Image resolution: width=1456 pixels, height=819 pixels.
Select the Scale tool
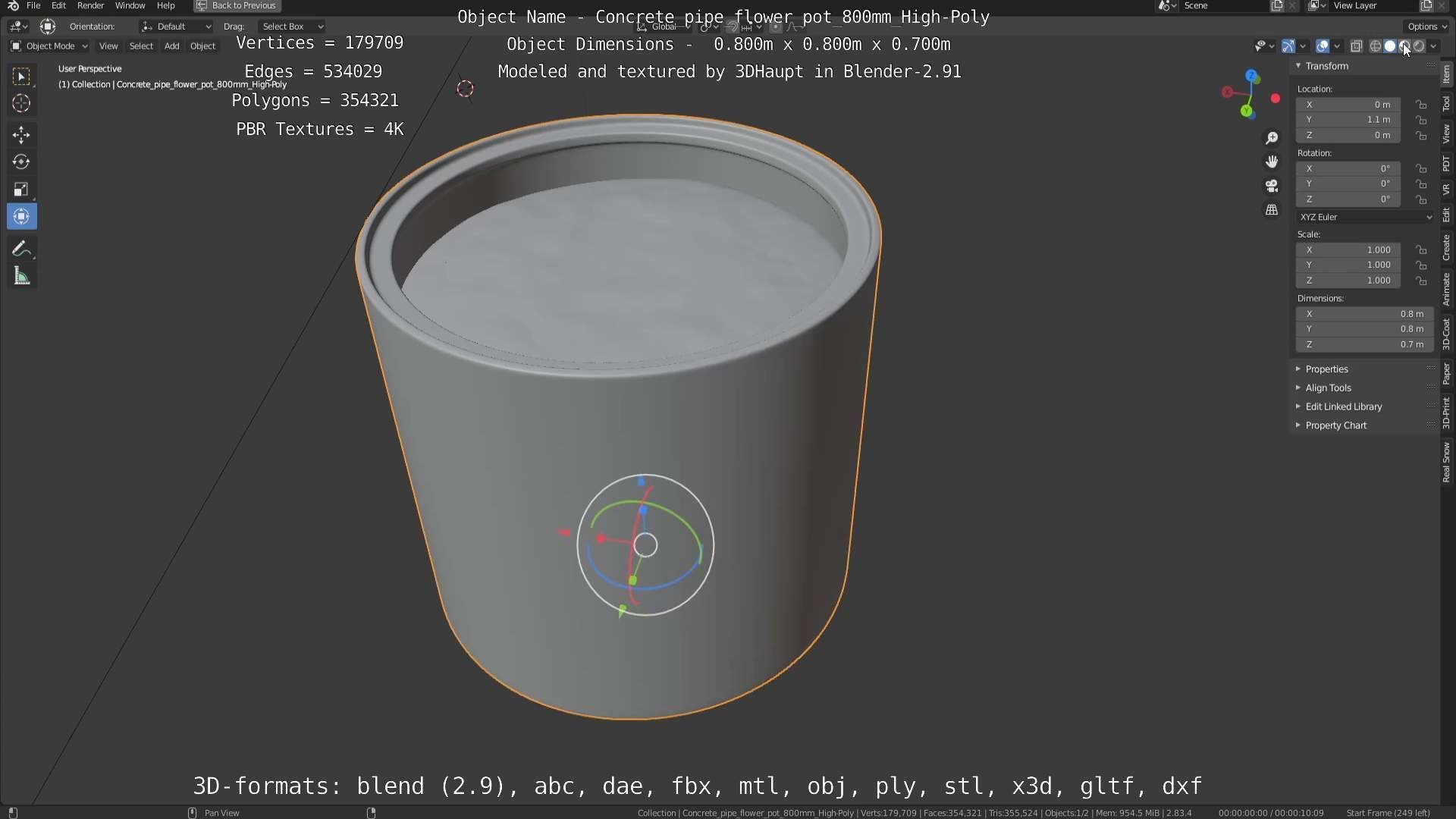click(x=21, y=190)
